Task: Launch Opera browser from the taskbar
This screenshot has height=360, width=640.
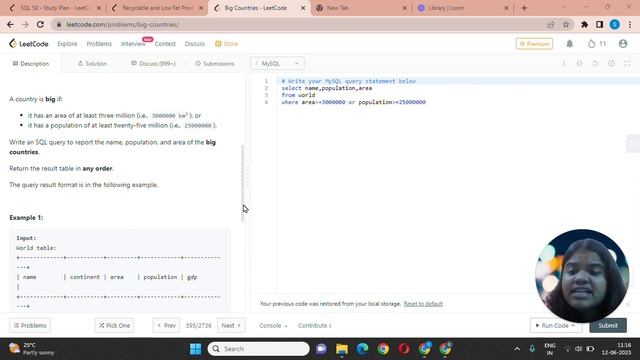Action: (x=404, y=349)
